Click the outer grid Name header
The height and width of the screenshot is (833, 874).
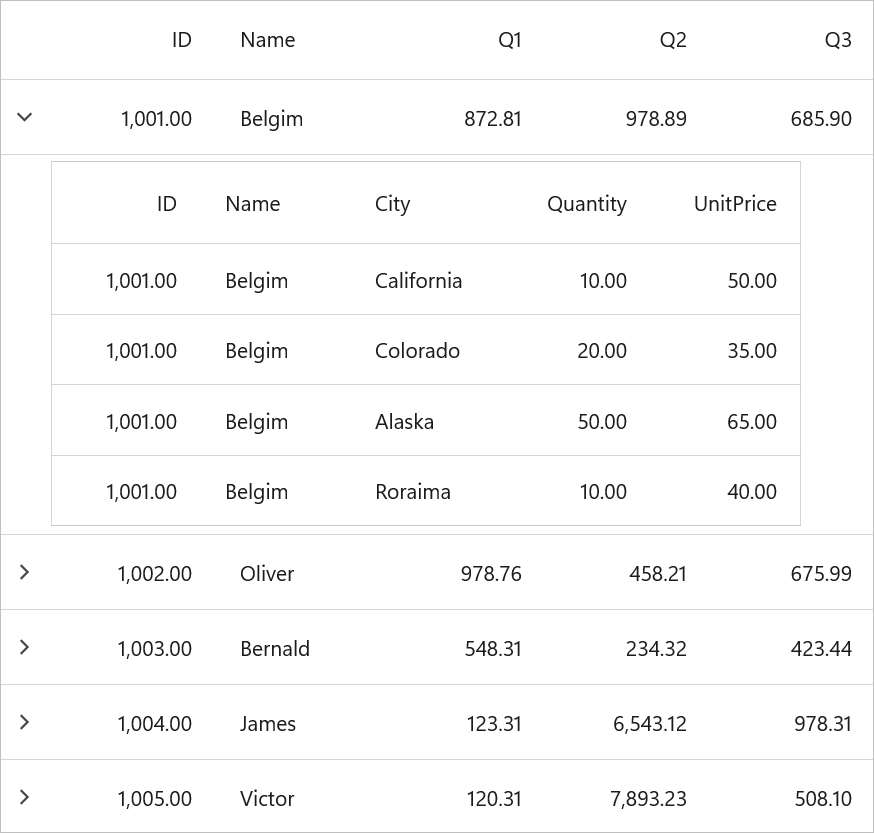pos(268,40)
